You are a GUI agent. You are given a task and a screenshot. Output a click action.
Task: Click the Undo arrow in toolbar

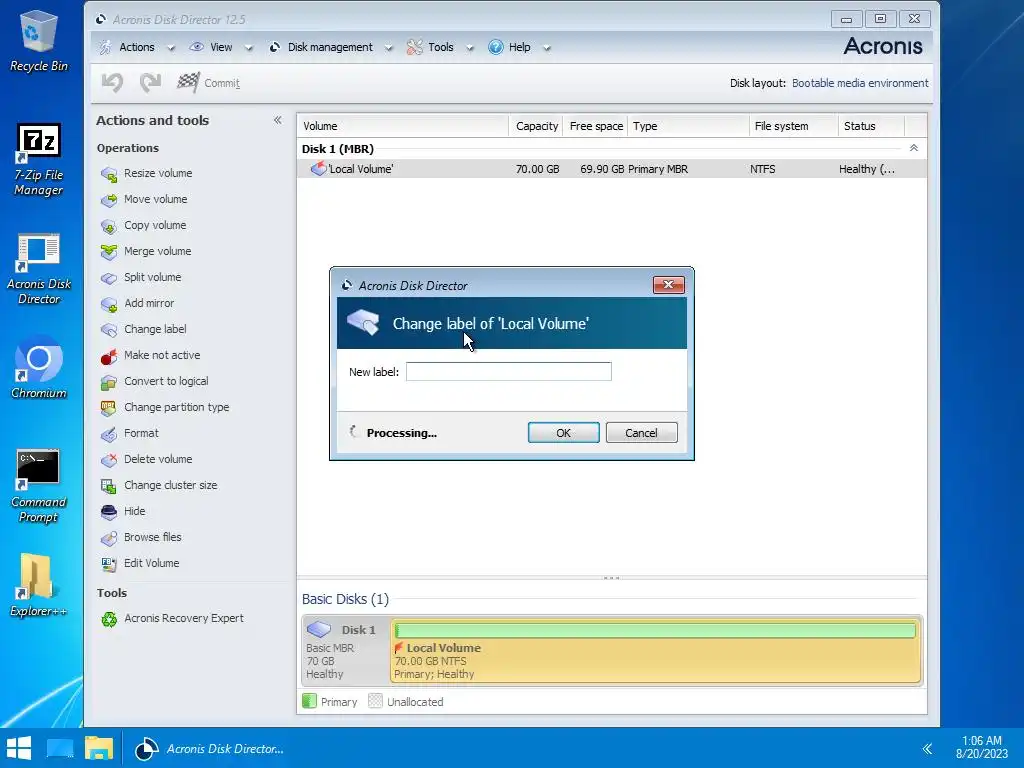[112, 83]
